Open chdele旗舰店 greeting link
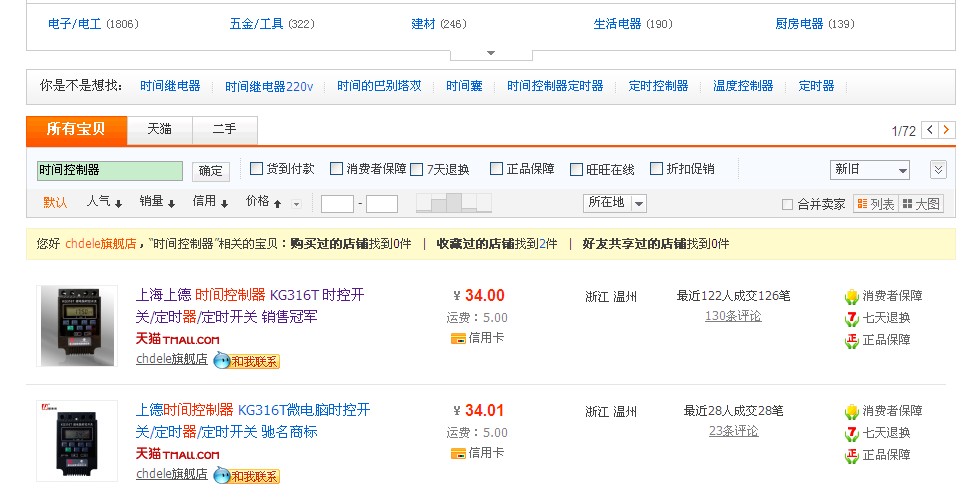 tap(101, 244)
